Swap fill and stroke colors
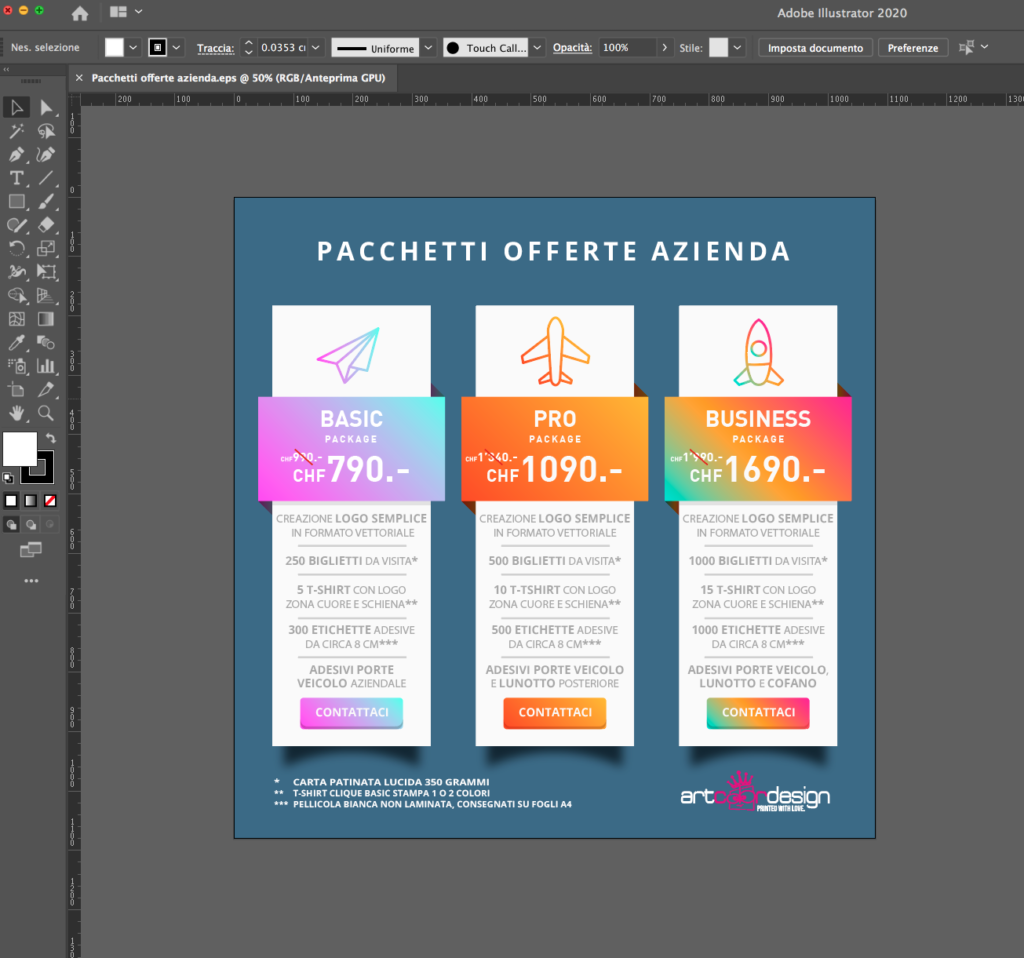 [x=50, y=439]
